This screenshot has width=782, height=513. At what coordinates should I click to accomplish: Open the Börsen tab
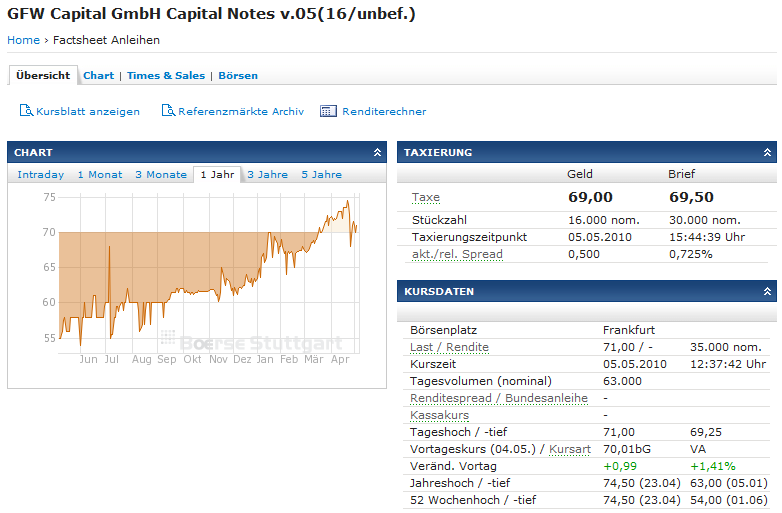click(238, 76)
